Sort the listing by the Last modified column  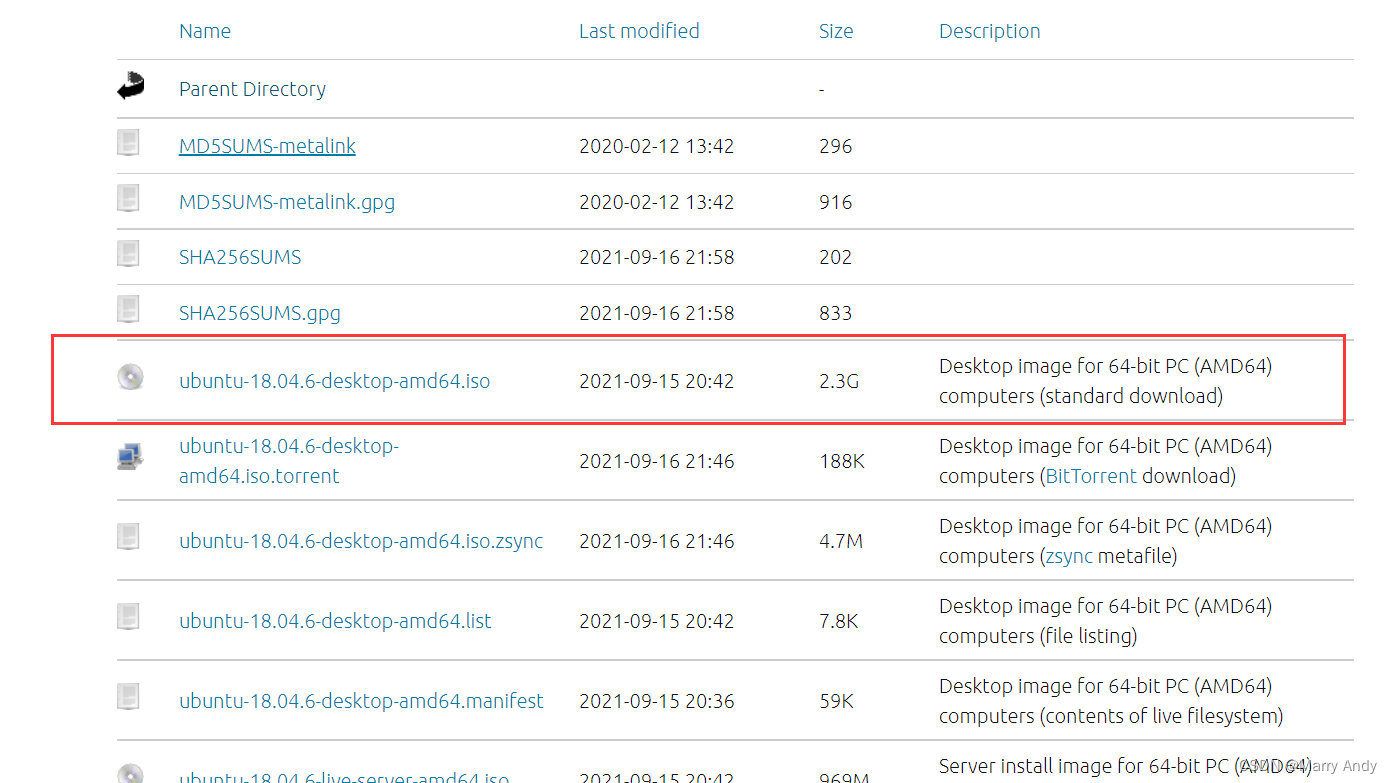639,31
